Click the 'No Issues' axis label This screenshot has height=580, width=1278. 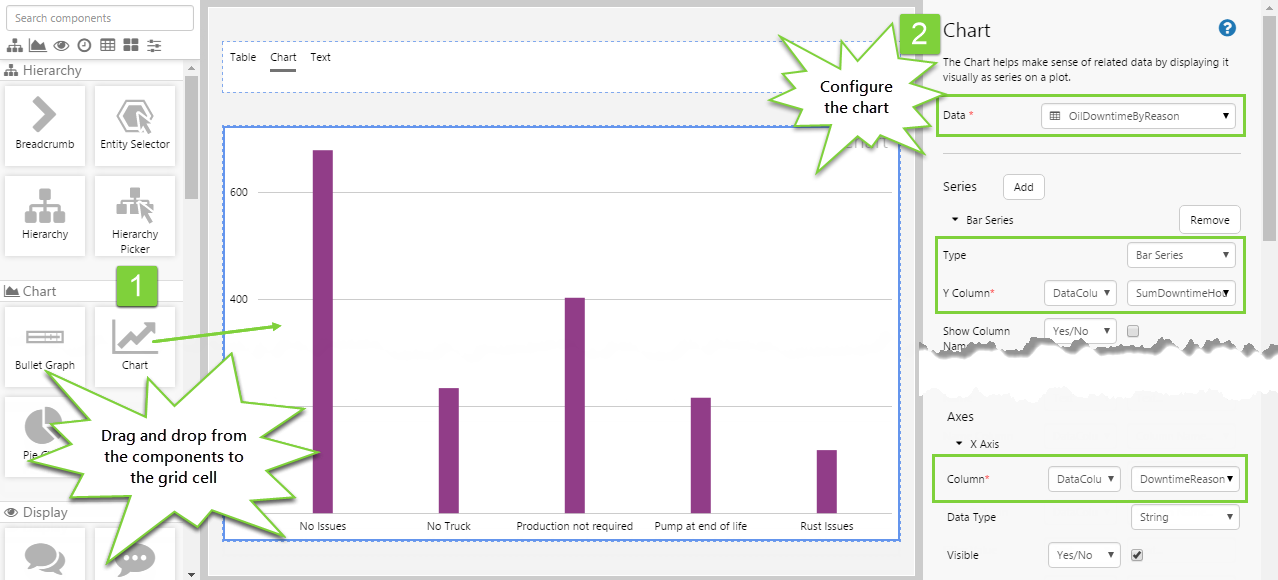323,526
